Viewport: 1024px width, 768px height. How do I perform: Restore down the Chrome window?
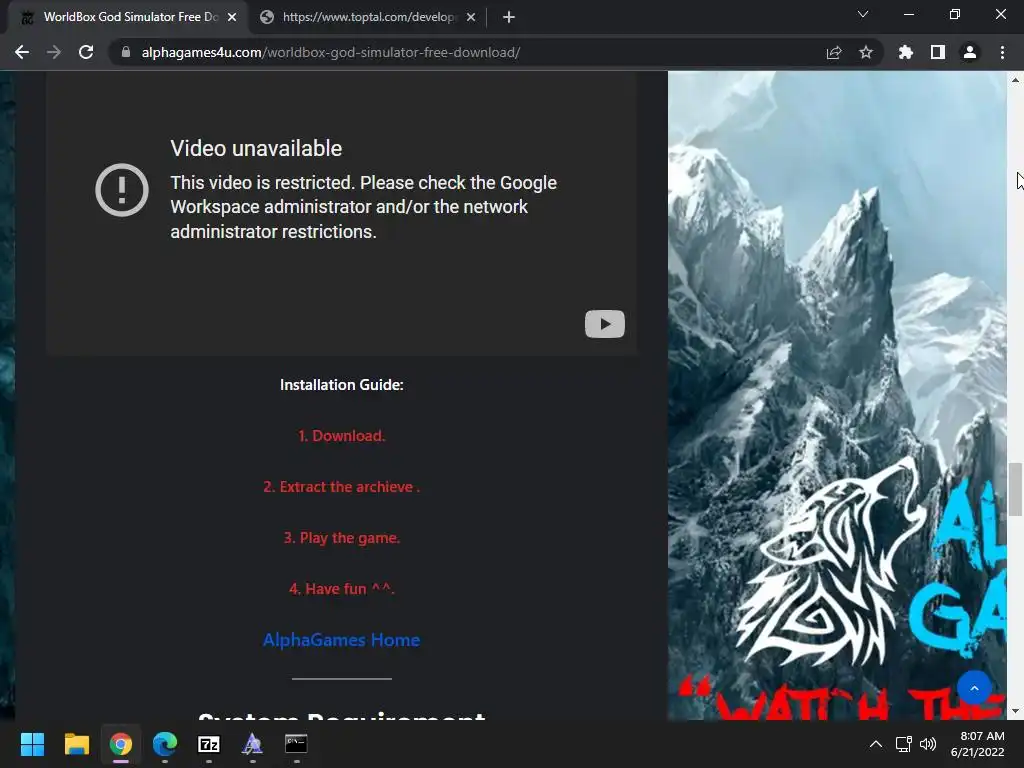(x=955, y=14)
